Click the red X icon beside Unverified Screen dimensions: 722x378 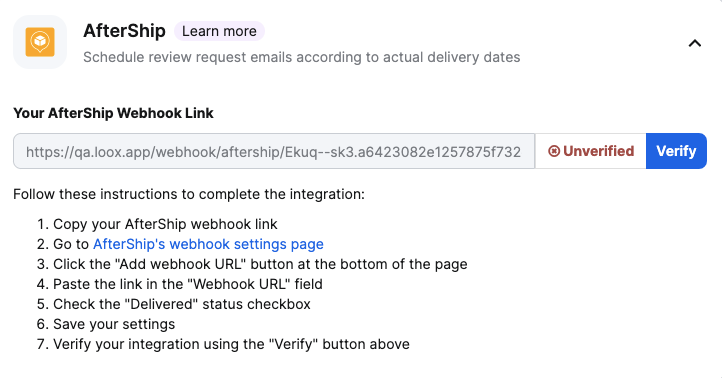pyautogui.click(x=554, y=151)
